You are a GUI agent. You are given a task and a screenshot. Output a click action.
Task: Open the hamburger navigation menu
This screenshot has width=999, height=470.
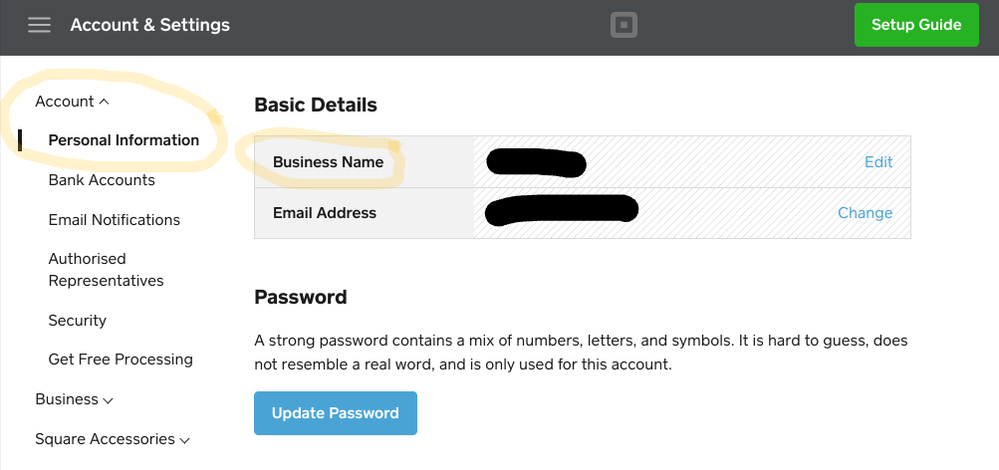coord(39,25)
